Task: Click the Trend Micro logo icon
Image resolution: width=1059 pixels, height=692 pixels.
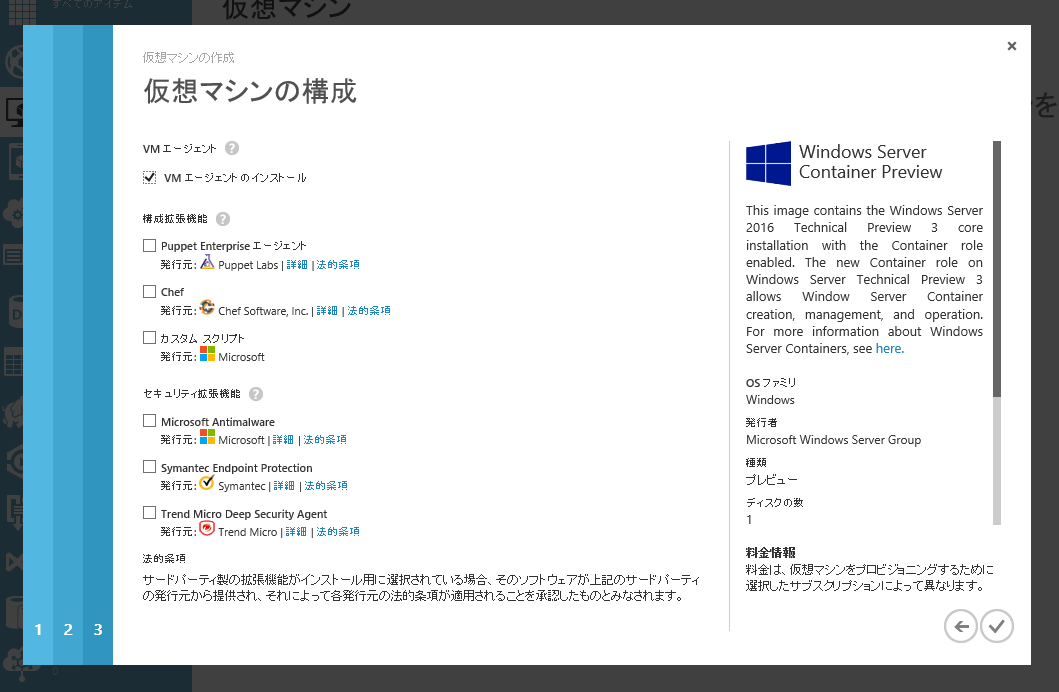Action: pyautogui.click(x=207, y=529)
